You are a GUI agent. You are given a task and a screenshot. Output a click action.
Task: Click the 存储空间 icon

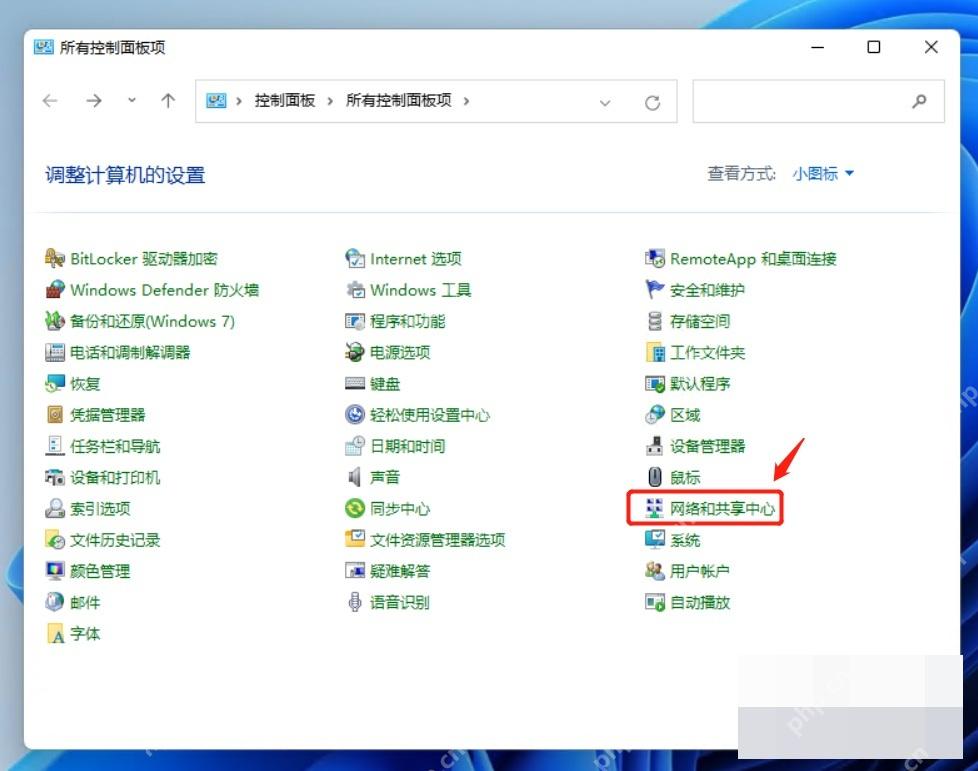[655, 321]
